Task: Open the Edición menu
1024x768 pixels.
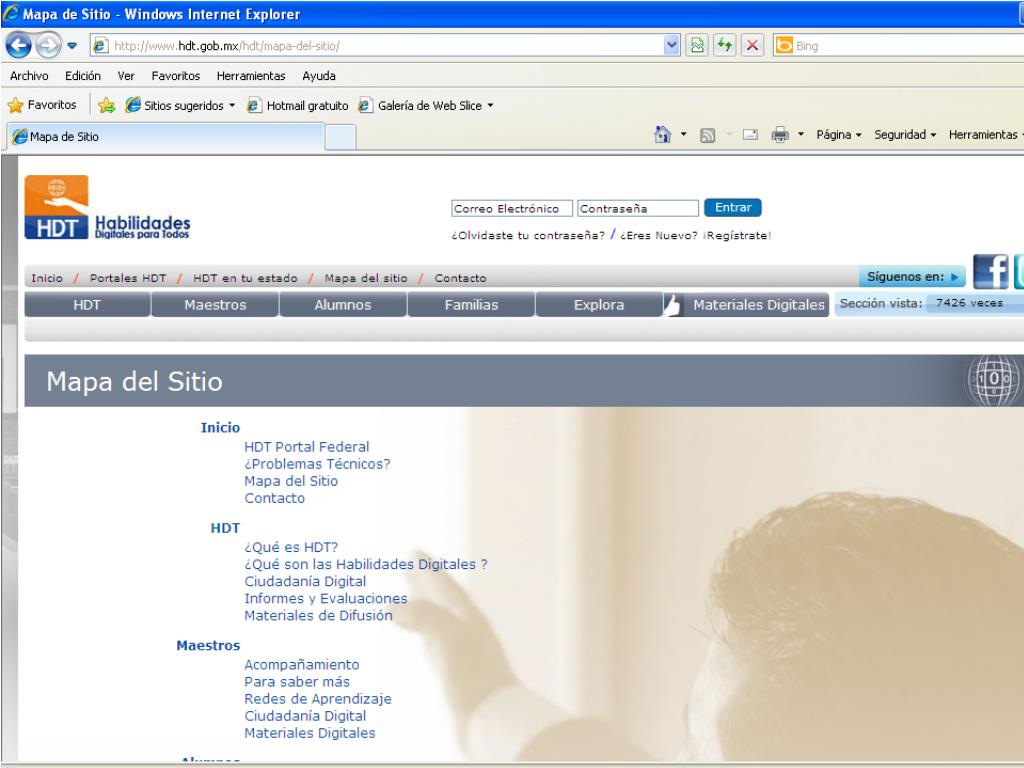Action: (83, 76)
